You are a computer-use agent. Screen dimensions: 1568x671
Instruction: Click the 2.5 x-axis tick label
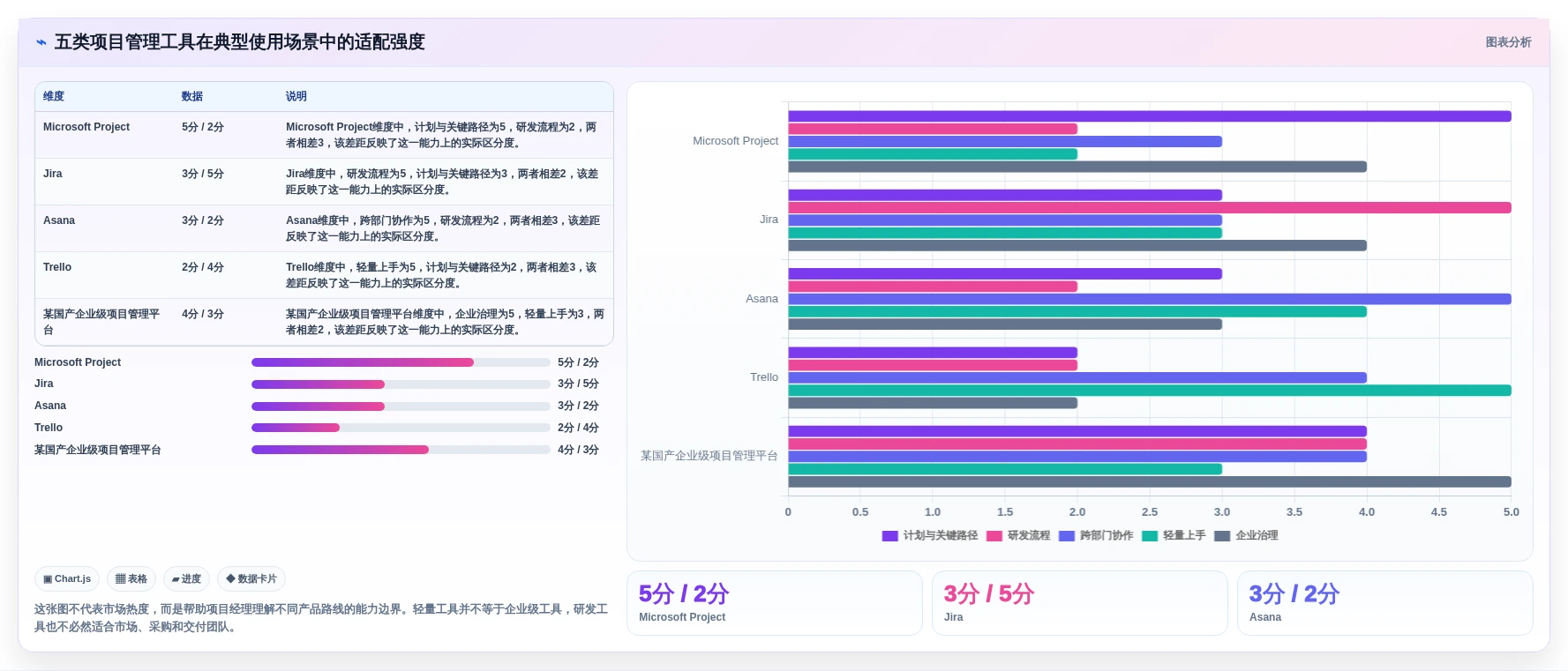[x=1150, y=512]
